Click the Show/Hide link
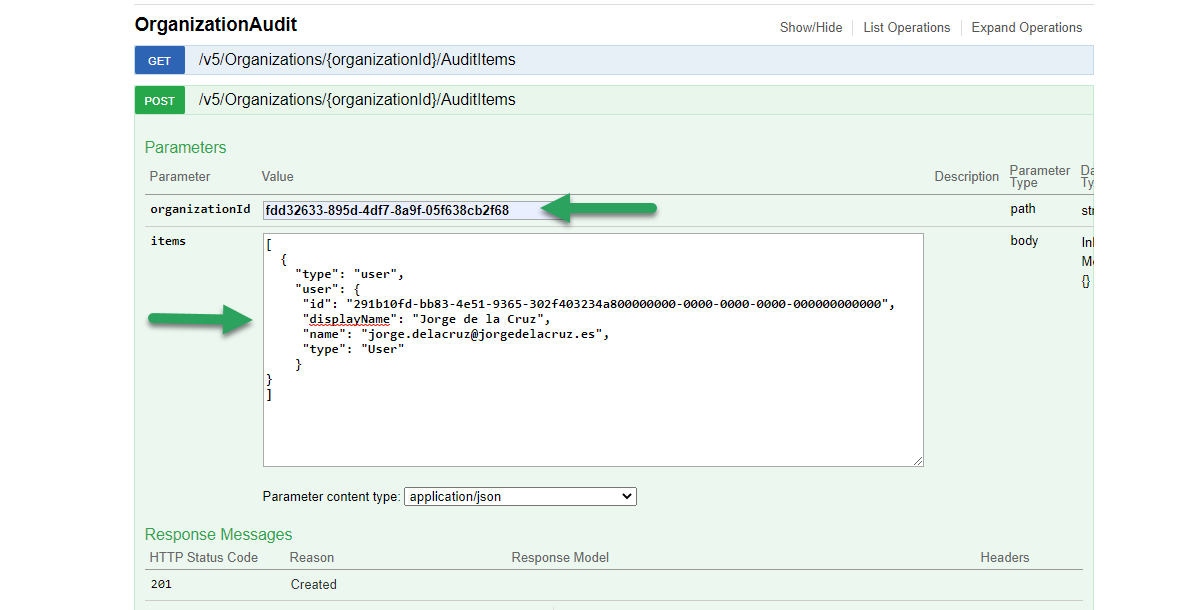The image size is (1197, 610). pos(811,27)
